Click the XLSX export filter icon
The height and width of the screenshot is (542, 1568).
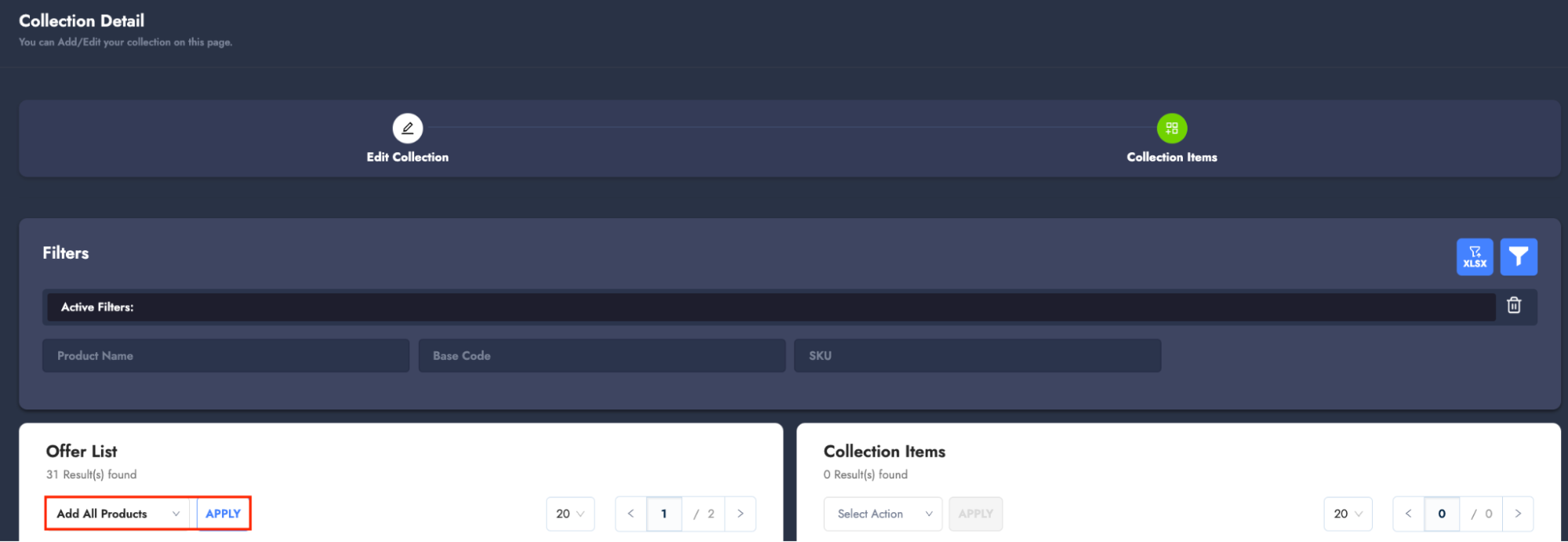tap(1474, 256)
